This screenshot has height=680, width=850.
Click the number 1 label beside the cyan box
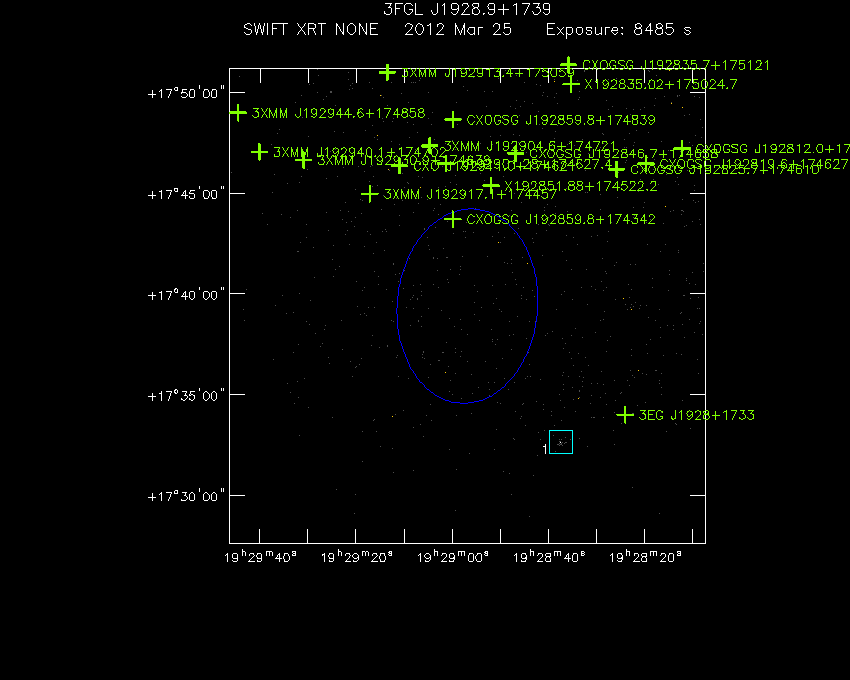[x=545, y=449]
